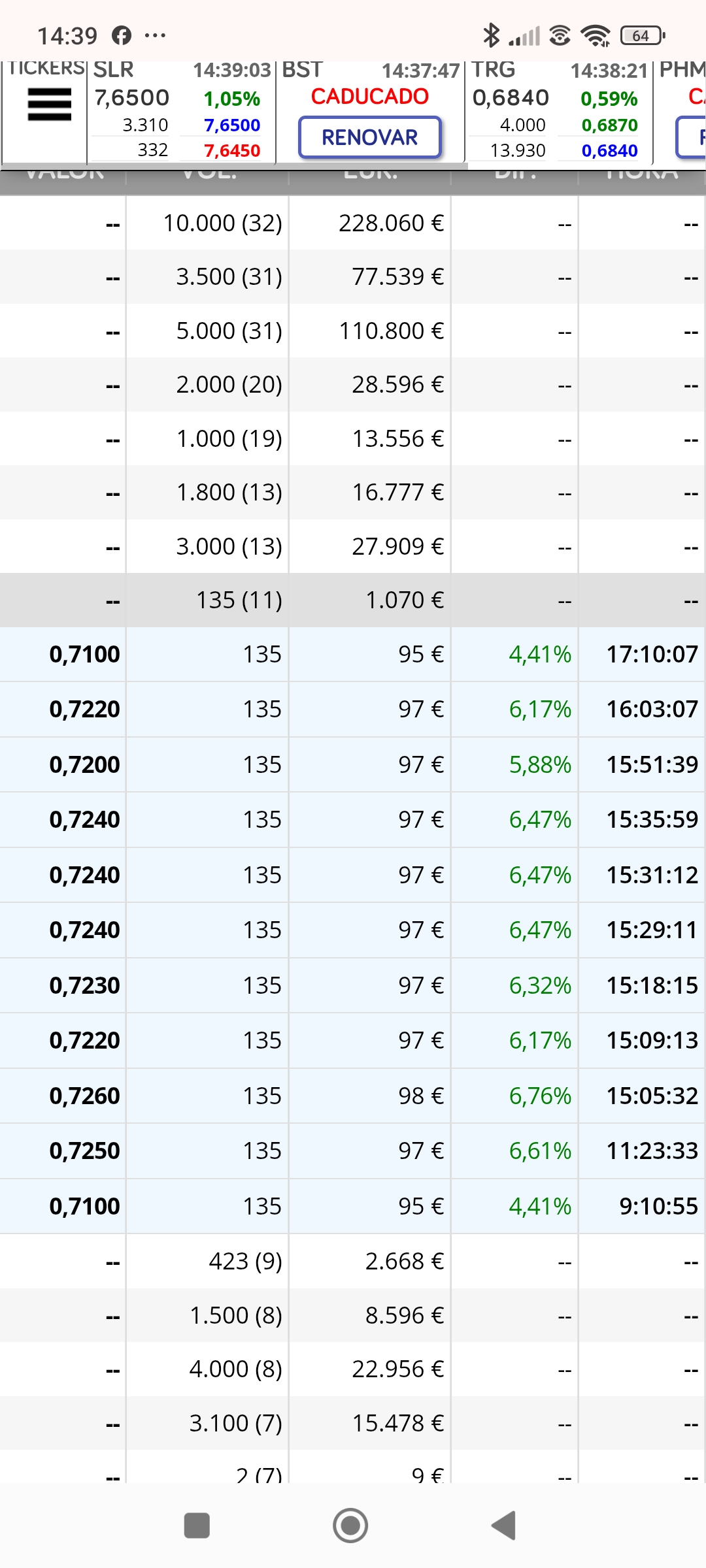Open the TRG ticker card
The height and width of the screenshot is (1568, 706).
point(559,111)
